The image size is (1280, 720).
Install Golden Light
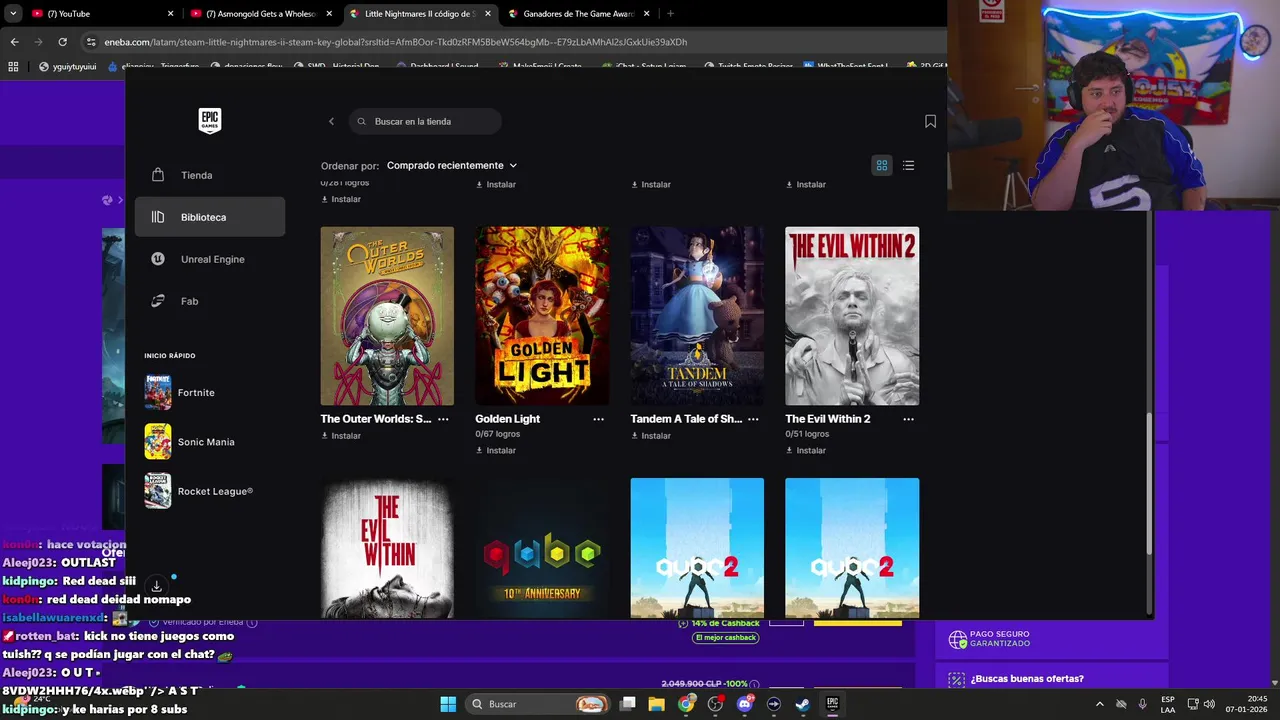pyautogui.click(x=496, y=451)
